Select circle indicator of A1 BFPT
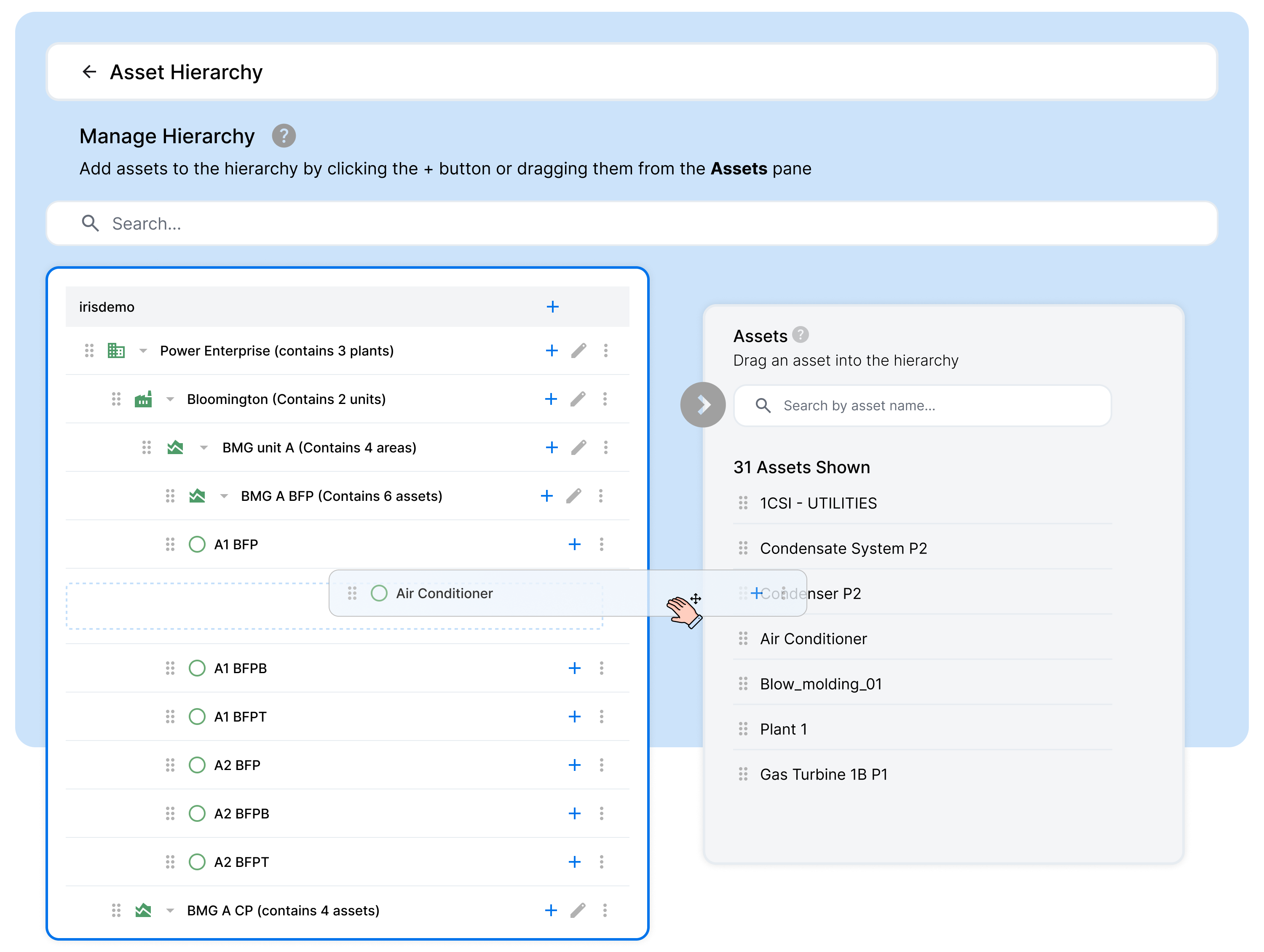Viewport: 1264px width, 952px height. pos(197,717)
